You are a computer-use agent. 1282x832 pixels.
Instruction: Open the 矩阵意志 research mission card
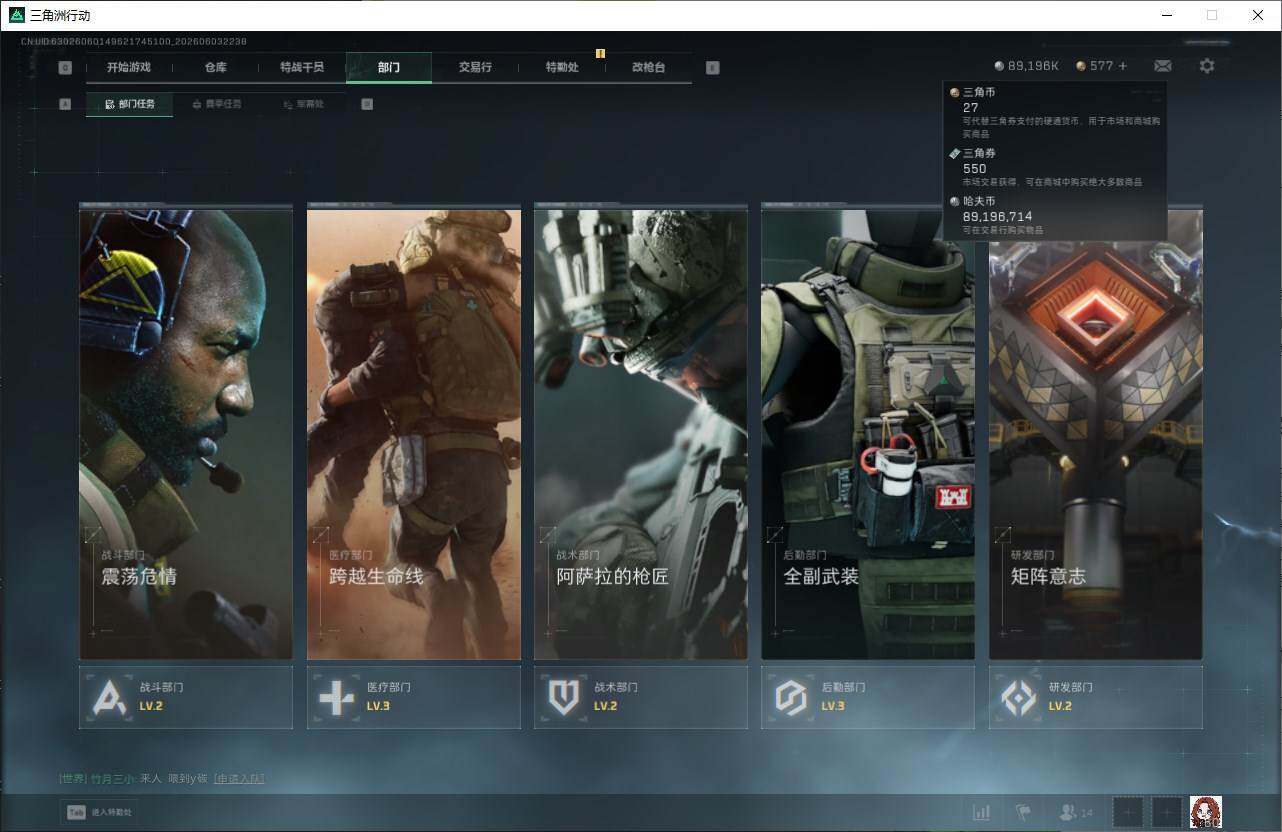[1096, 433]
